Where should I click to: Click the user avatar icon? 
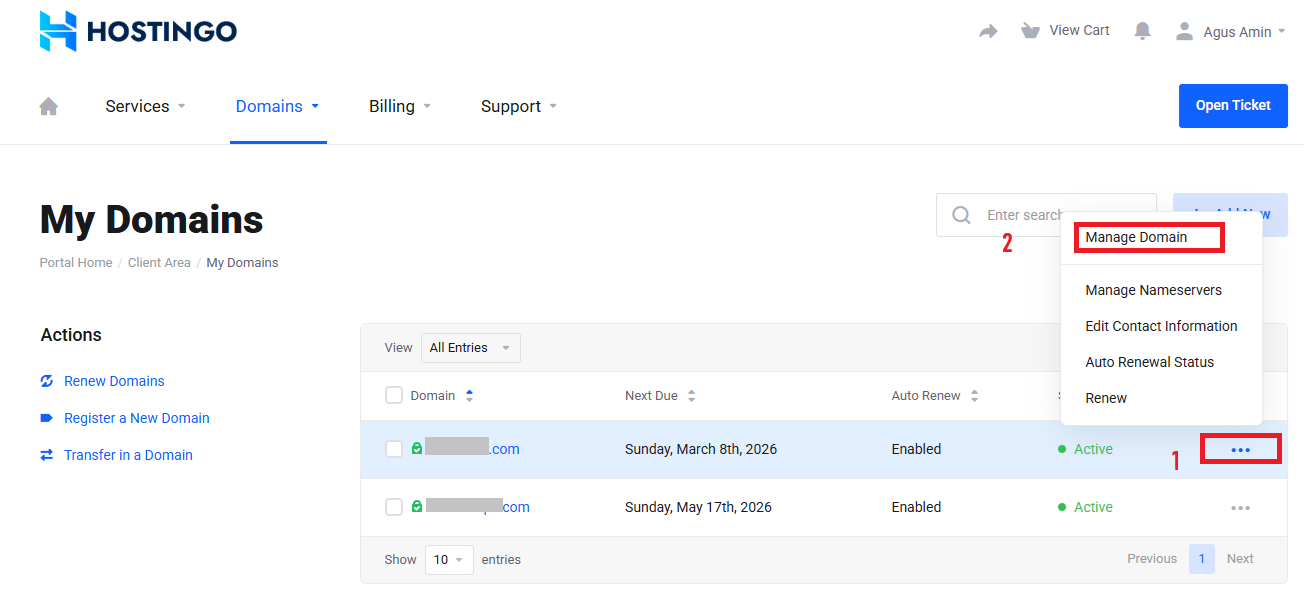pos(1185,31)
